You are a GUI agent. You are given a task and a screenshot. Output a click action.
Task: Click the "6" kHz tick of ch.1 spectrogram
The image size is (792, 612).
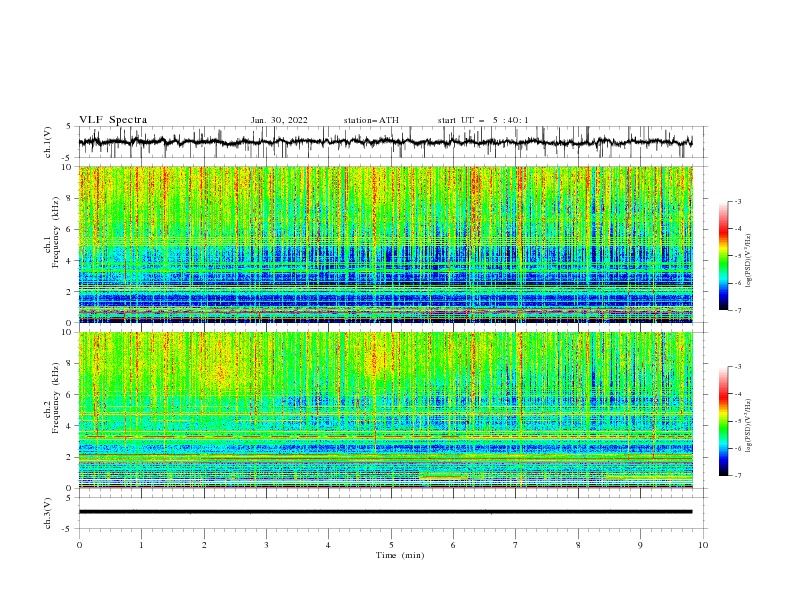click(70, 229)
